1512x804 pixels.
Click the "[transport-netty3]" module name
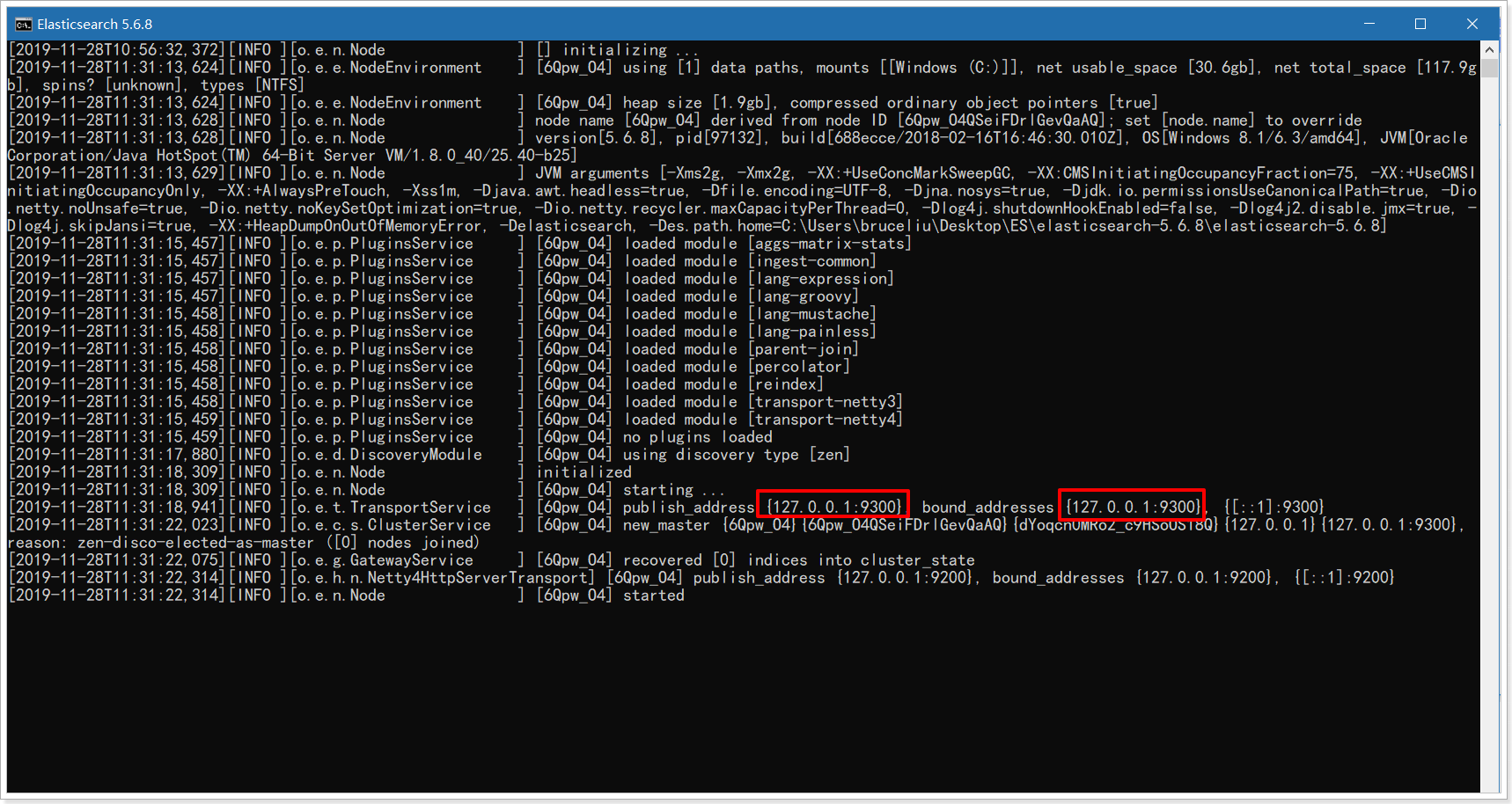[x=826, y=402]
